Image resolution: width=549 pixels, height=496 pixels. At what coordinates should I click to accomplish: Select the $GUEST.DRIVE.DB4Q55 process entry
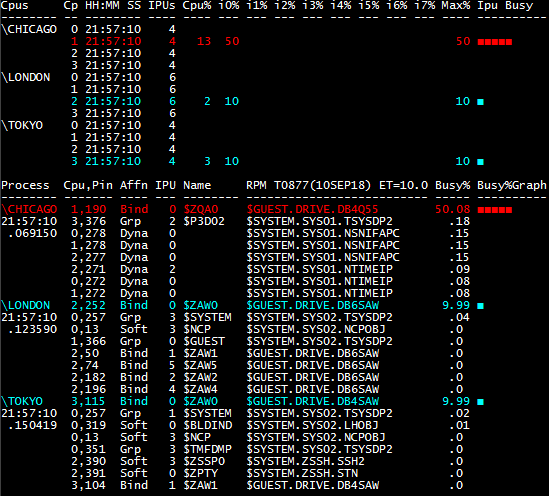[x=312, y=209]
